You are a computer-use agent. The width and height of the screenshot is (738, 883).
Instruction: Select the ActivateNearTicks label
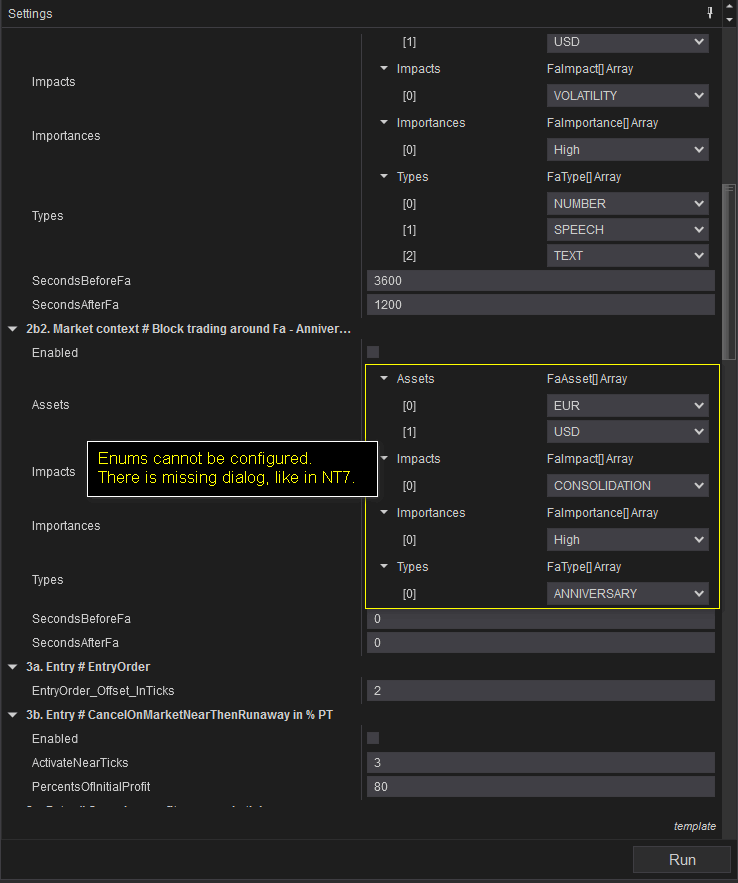tap(80, 762)
